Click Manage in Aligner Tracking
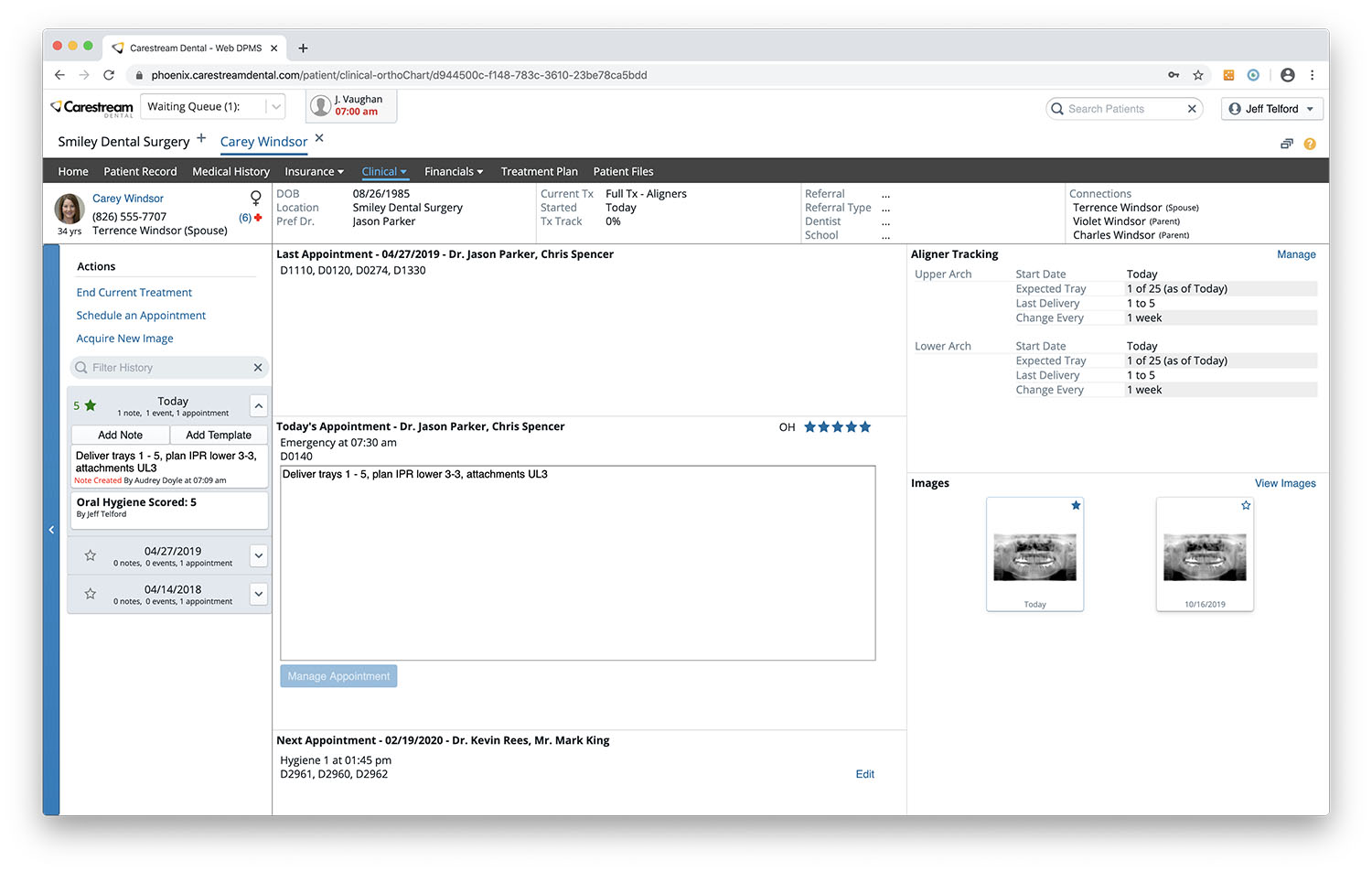This screenshot has width=1372, height=872. pyautogui.click(x=1296, y=255)
